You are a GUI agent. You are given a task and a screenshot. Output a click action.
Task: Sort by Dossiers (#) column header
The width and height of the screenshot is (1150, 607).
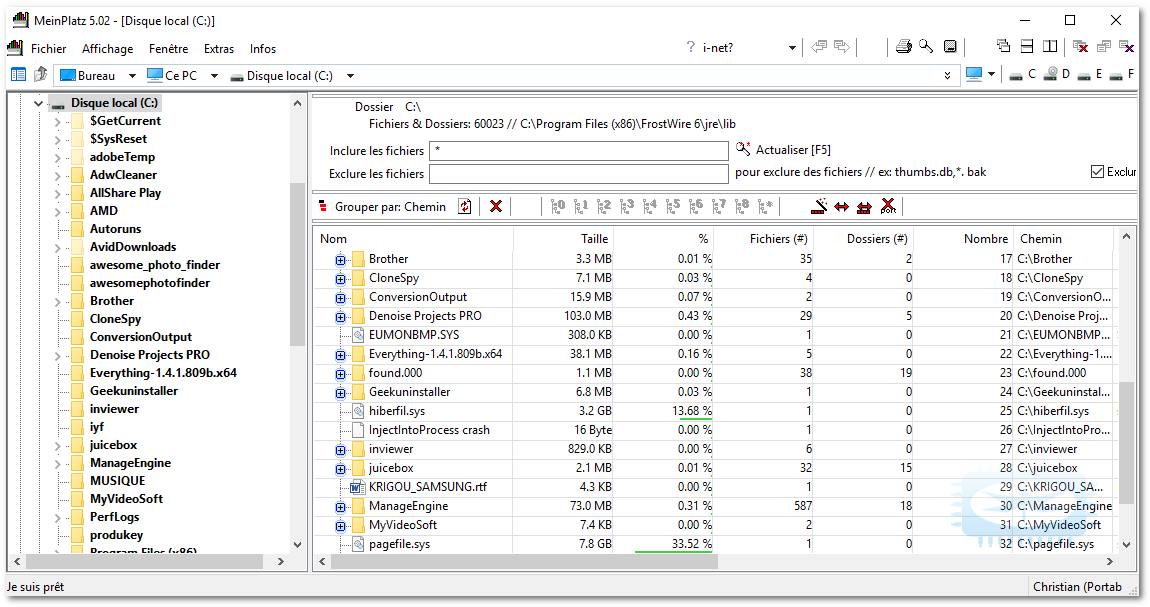pyautogui.click(x=864, y=238)
